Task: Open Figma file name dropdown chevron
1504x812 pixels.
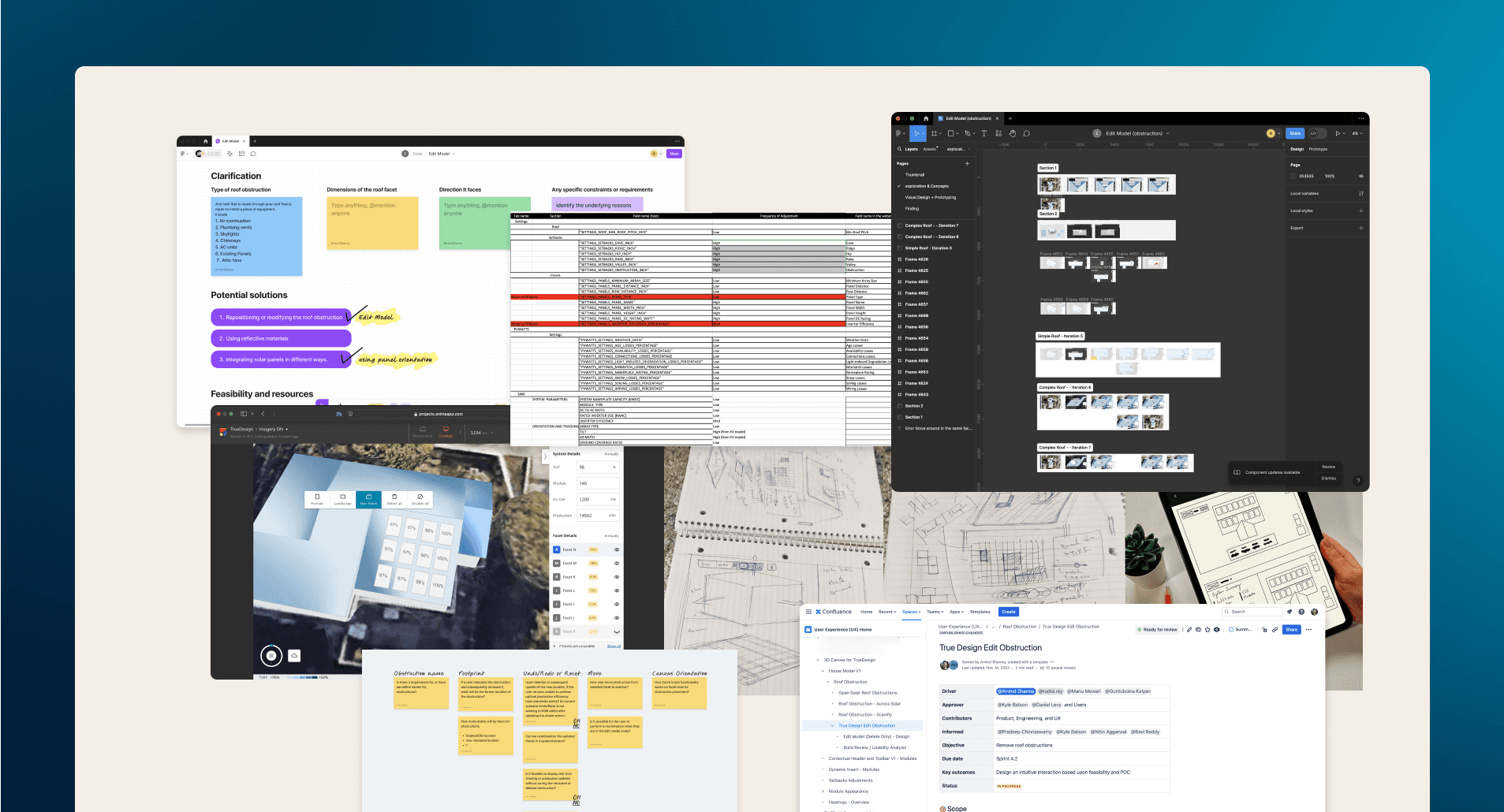Action: point(1168,134)
